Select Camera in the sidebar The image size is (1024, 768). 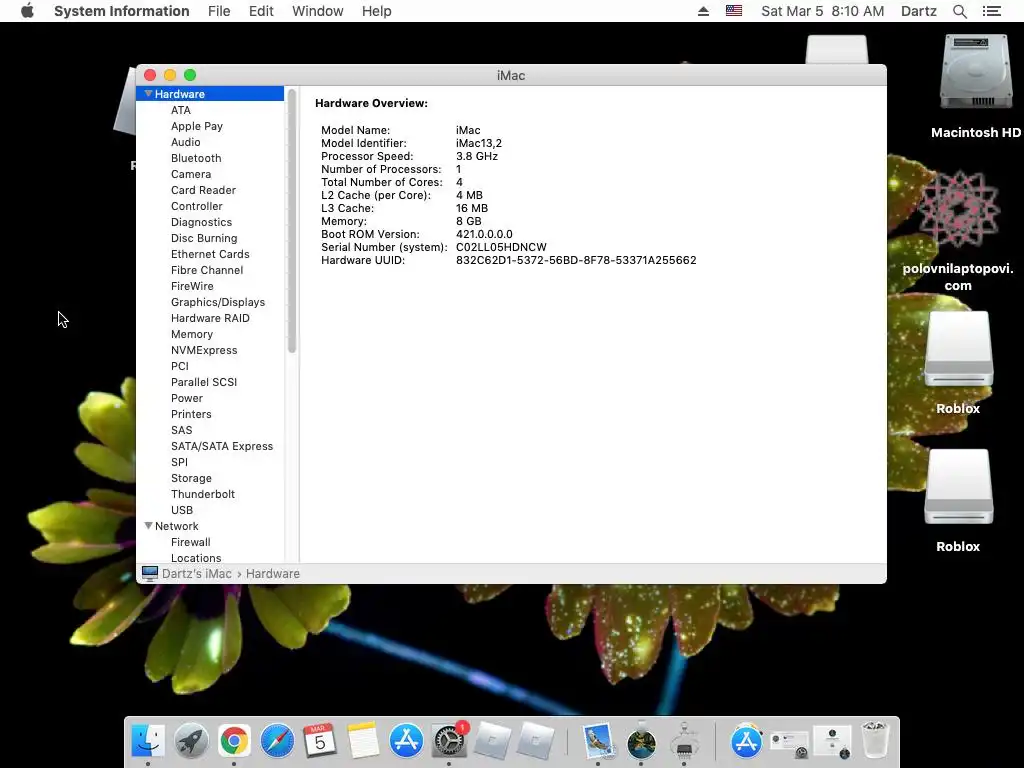[191, 174]
